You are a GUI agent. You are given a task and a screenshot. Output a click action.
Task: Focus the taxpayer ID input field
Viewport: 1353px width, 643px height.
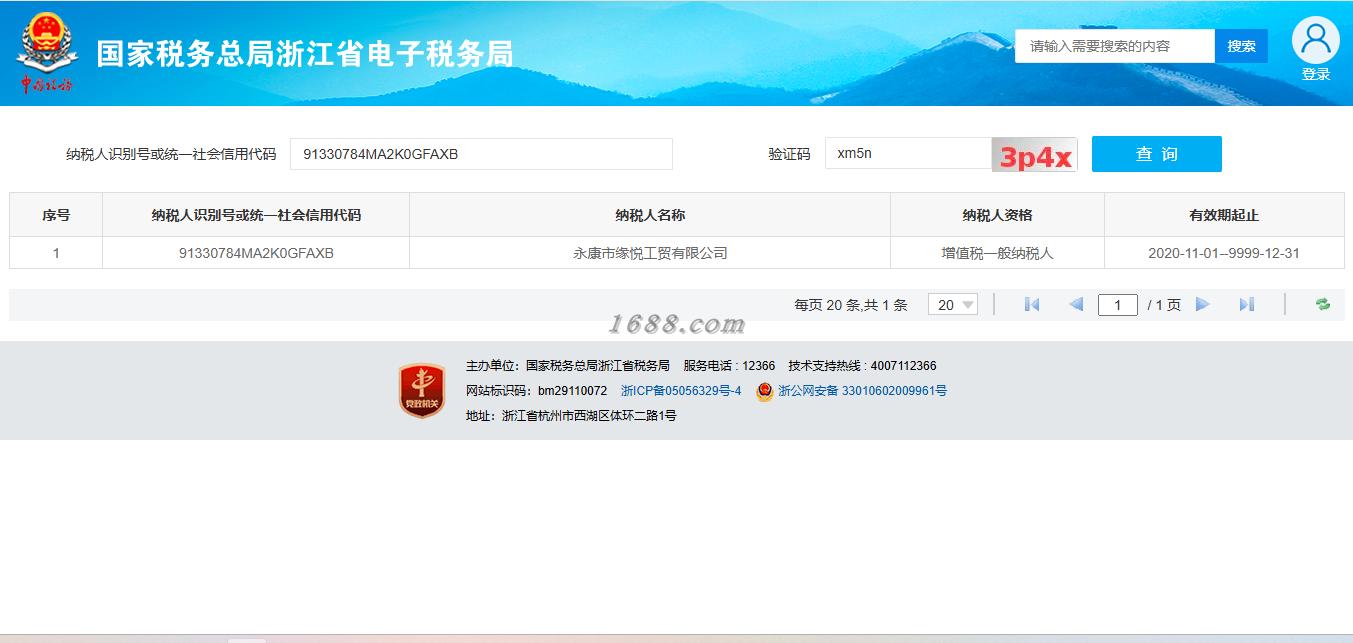[481, 154]
